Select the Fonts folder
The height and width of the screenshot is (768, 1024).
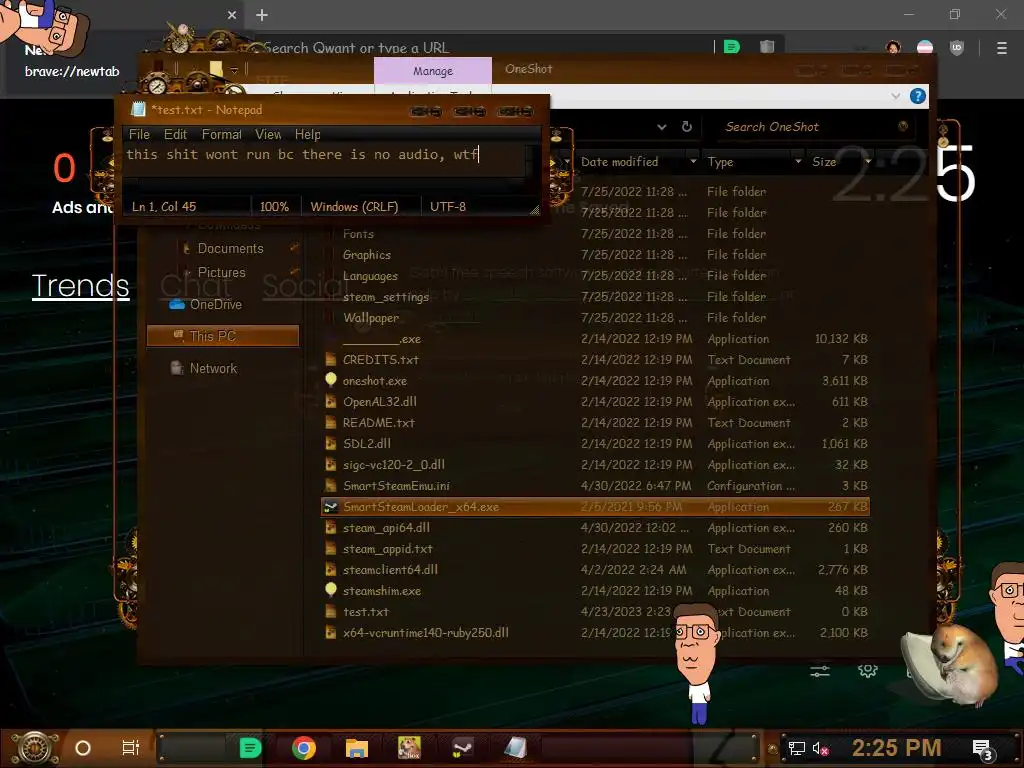[358, 234]
